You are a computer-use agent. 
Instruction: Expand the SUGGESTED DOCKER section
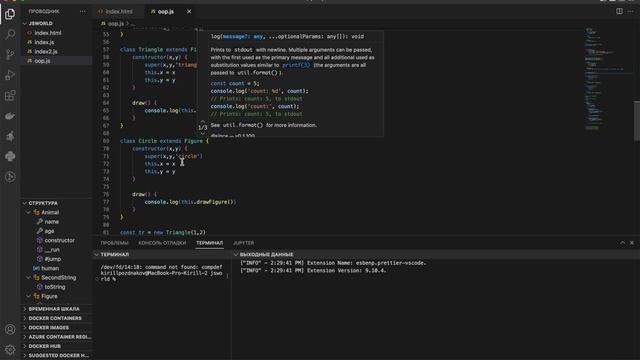tap(57, 356)
